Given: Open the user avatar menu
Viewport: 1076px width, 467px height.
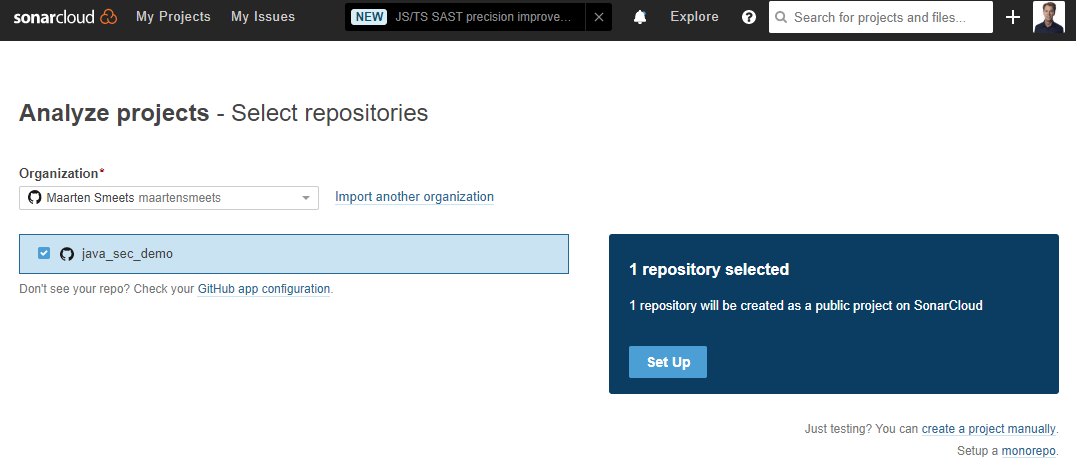Looking at the screenshot, I should click(1049, 17).
